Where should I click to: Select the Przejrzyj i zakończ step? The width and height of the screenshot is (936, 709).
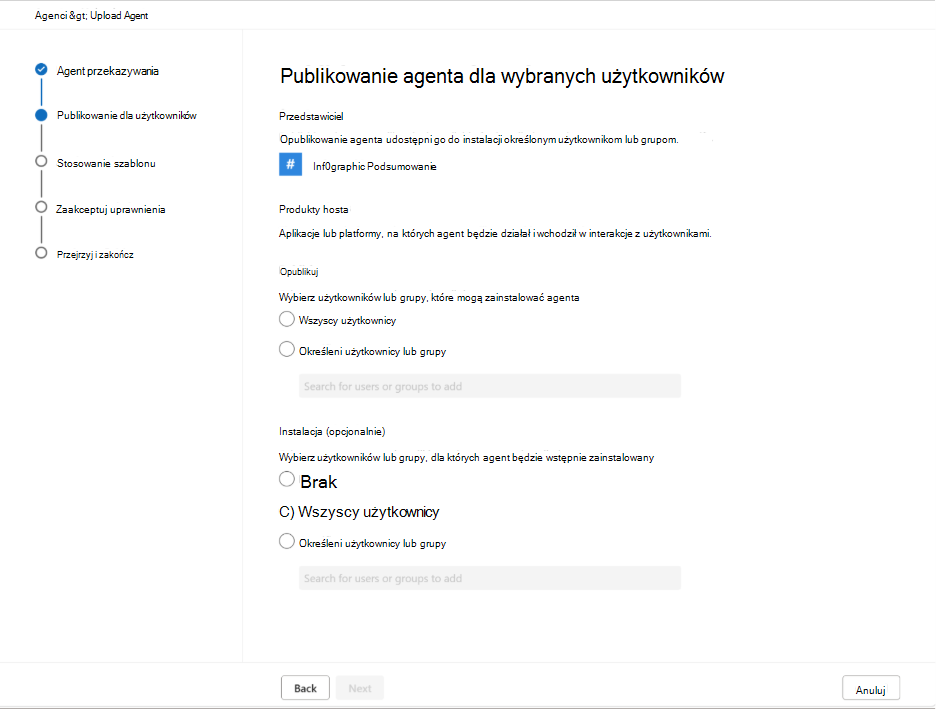click(95, 254)
